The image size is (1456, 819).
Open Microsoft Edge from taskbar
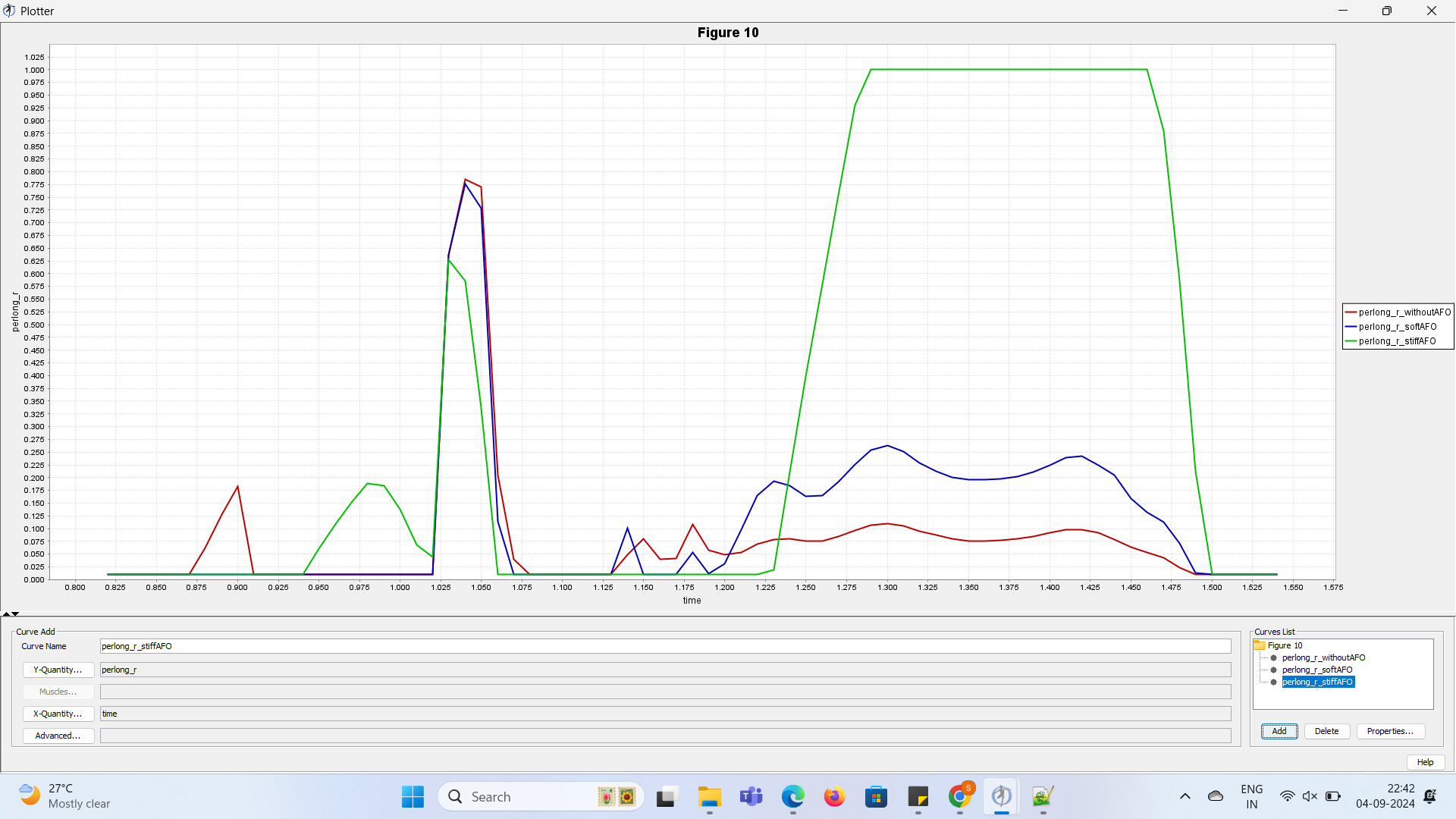click(792, 796)
